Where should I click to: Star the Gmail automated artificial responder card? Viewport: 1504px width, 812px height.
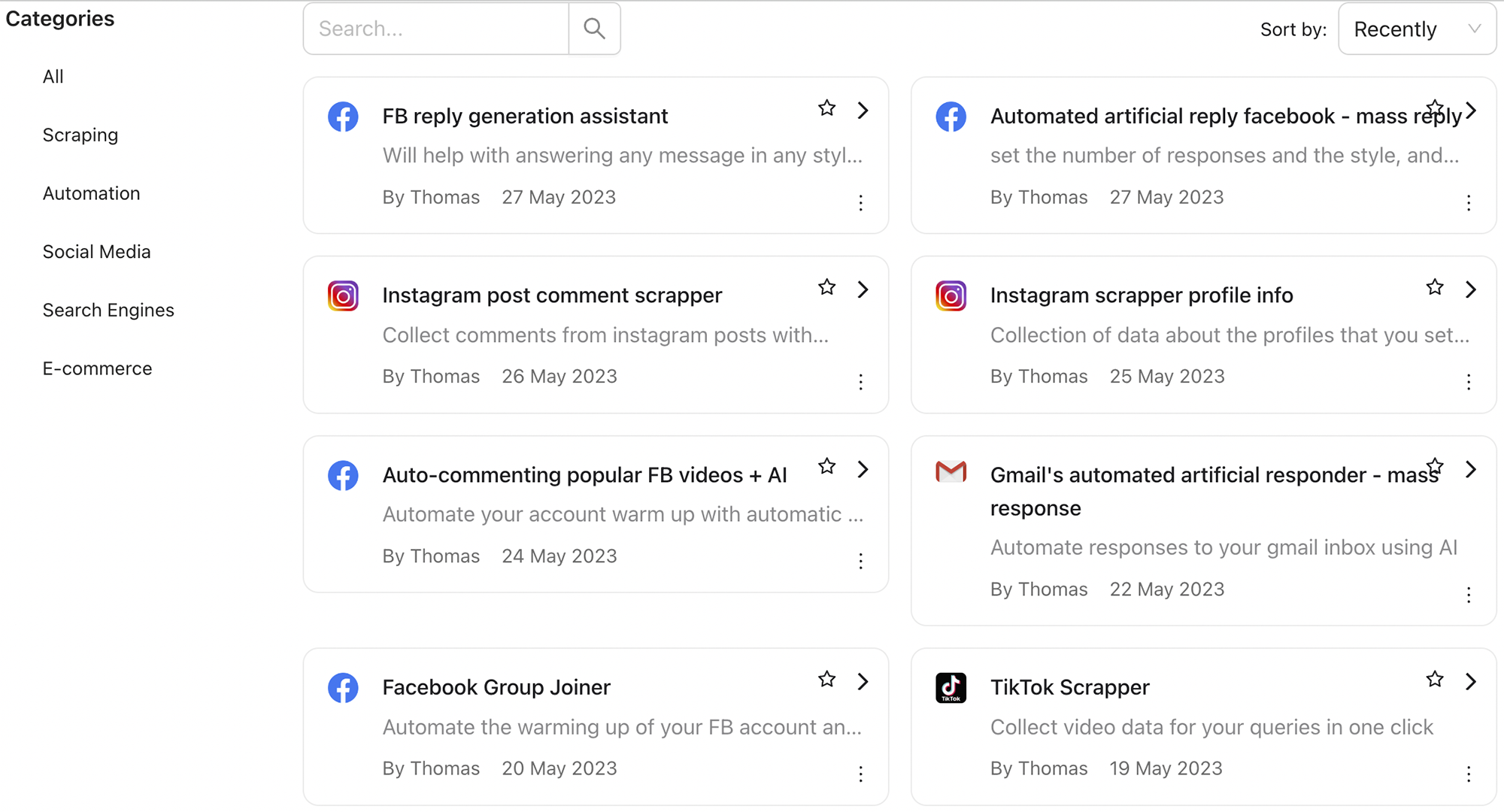1434,466
